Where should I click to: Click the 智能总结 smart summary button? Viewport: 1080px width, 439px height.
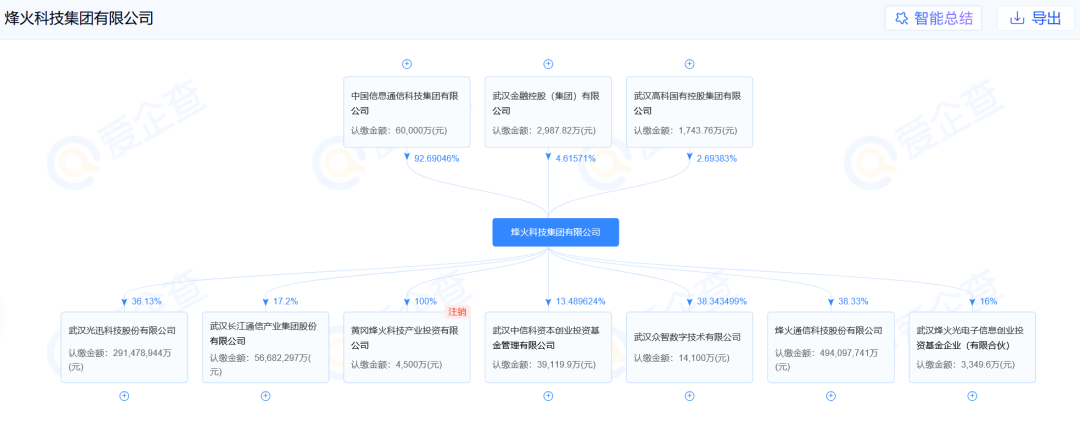click(933, 18)
